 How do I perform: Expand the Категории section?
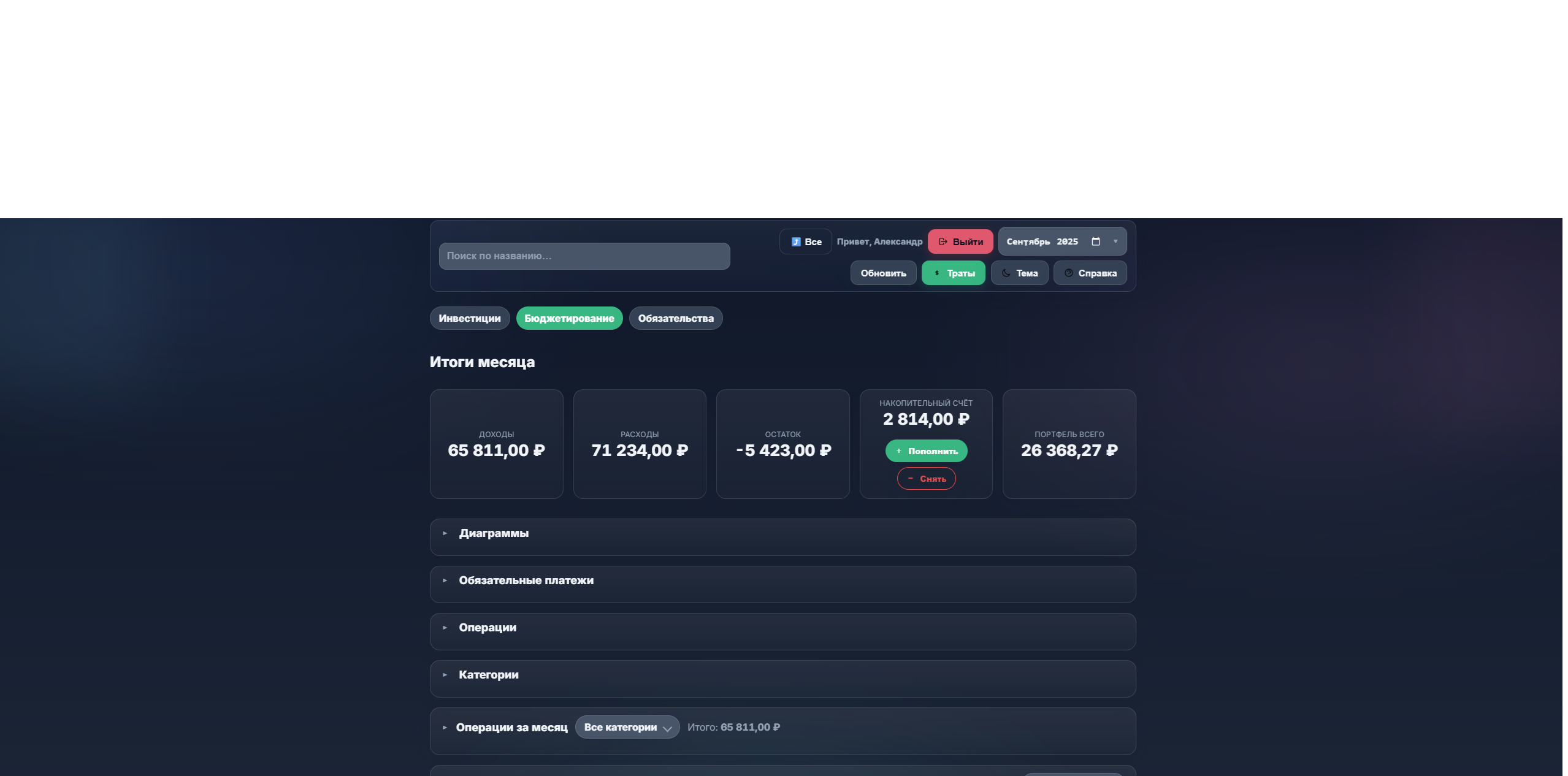(x=488, y=675)
